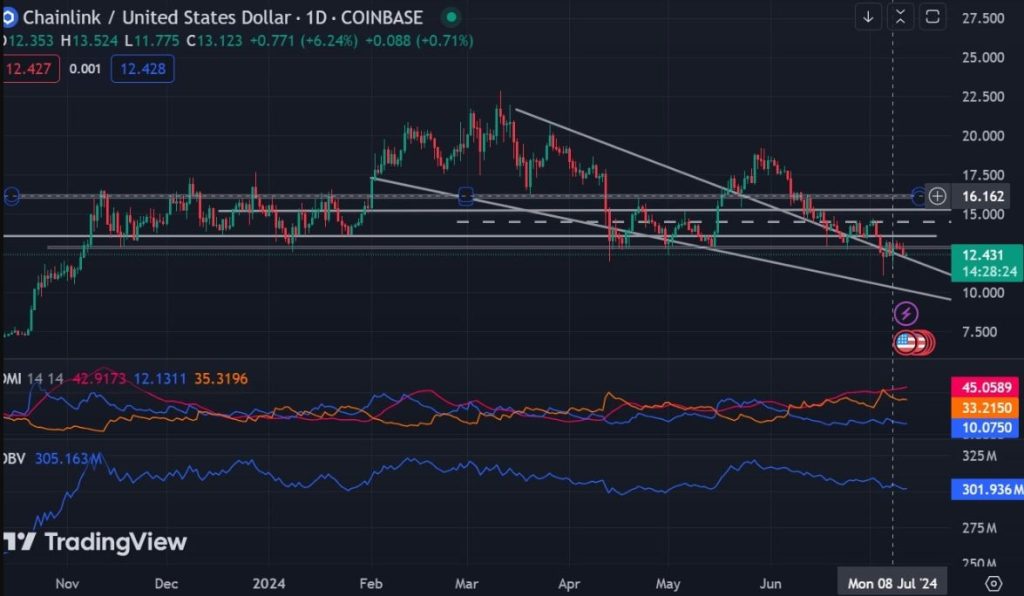Click the Nov label on the time axis
The height and width of the screenshot is (596, 1024).
67,583
